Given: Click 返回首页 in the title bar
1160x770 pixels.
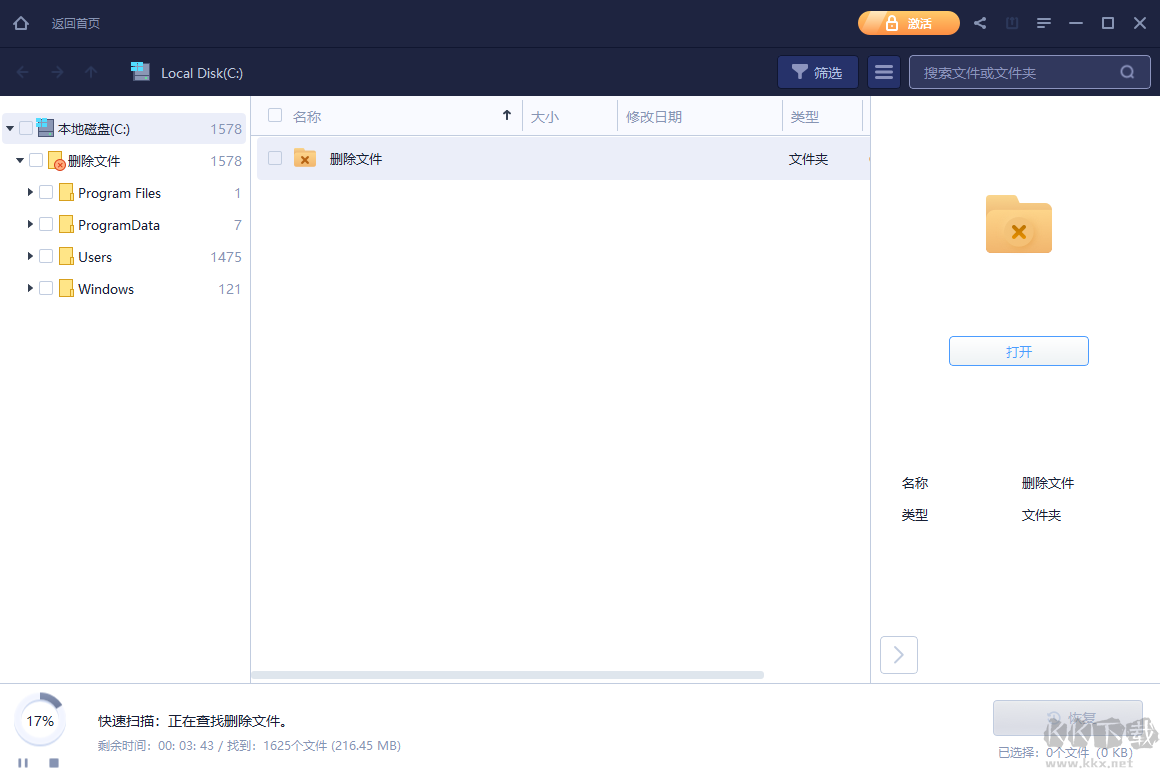Looking at the screenshot, I should pyautogui.click(x=76, y=22).
